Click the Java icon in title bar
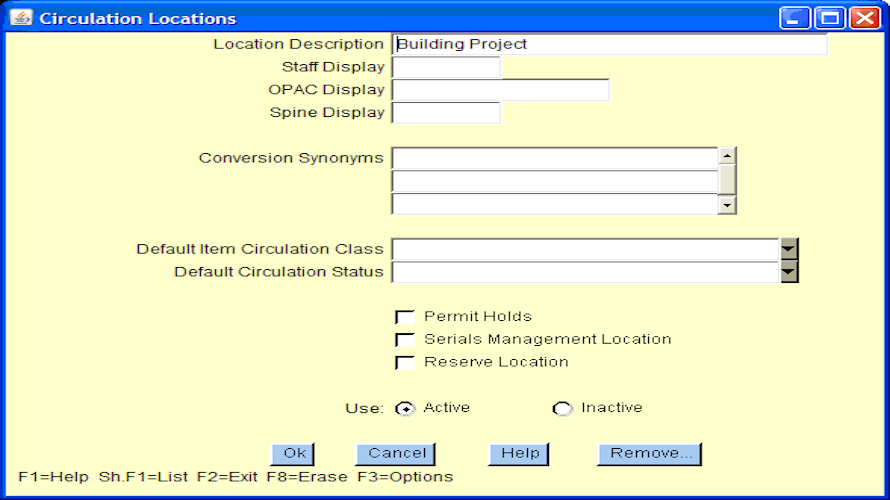The width and height of the screenshot is (890, 500). 21,18
